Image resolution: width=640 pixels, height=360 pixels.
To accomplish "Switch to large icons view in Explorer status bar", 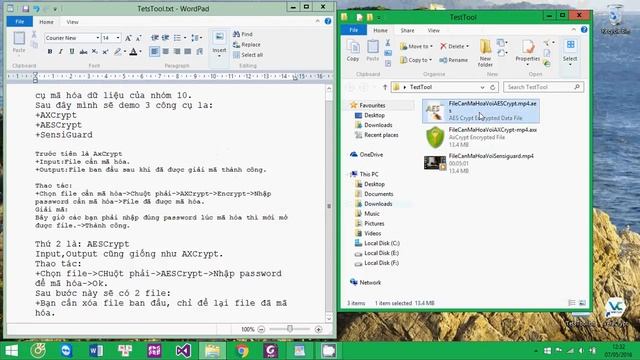I will point(582,303).
